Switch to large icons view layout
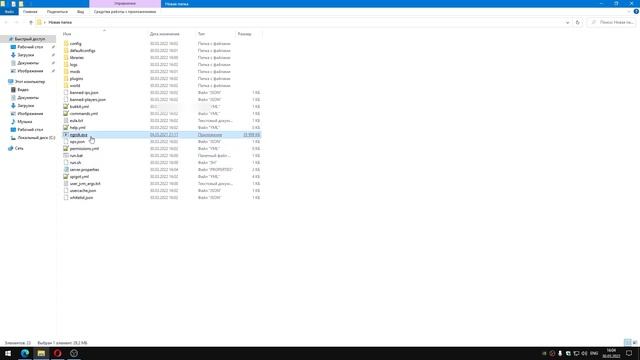The width and height of the screenshot is (640, 360). tap(635, 342)
